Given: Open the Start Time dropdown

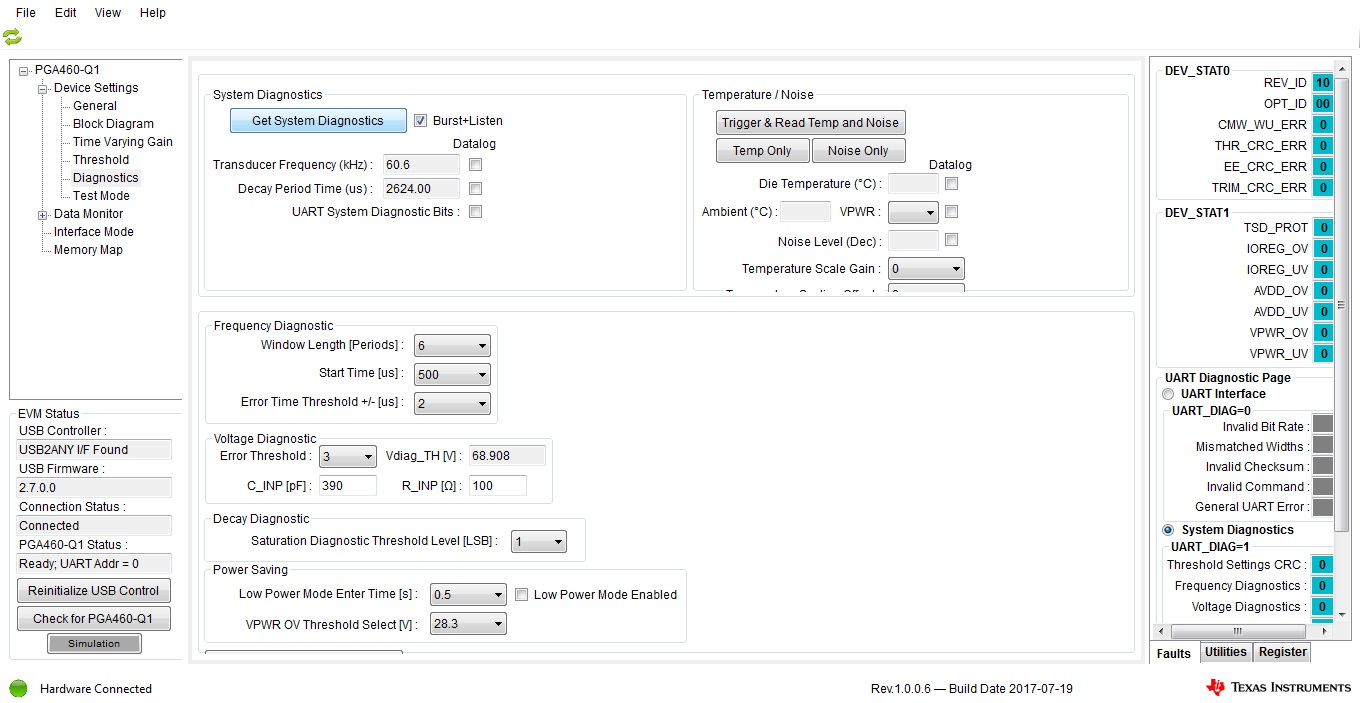Looking at the screenshot, I should coord(452,375).
